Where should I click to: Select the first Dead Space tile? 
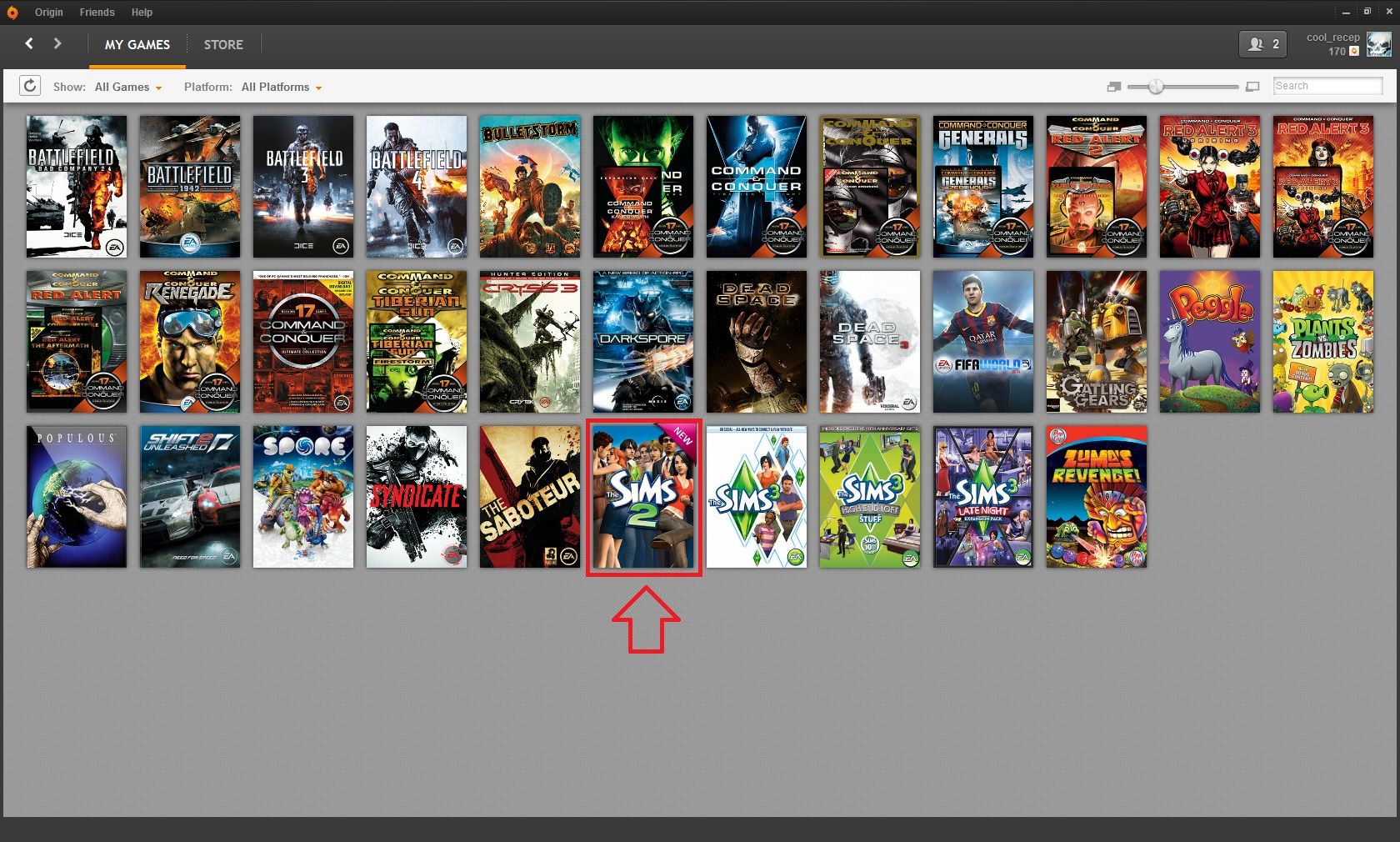tap(757, 342)
